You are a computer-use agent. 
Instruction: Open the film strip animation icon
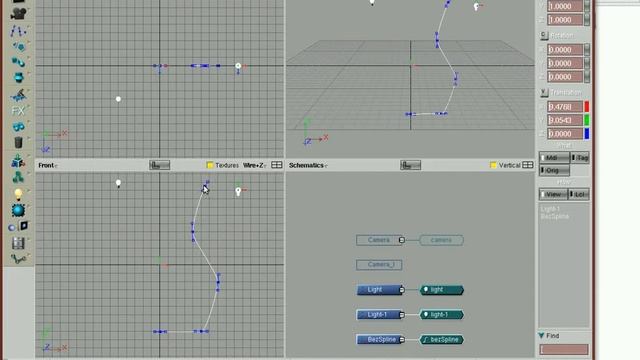coord(18,243)
